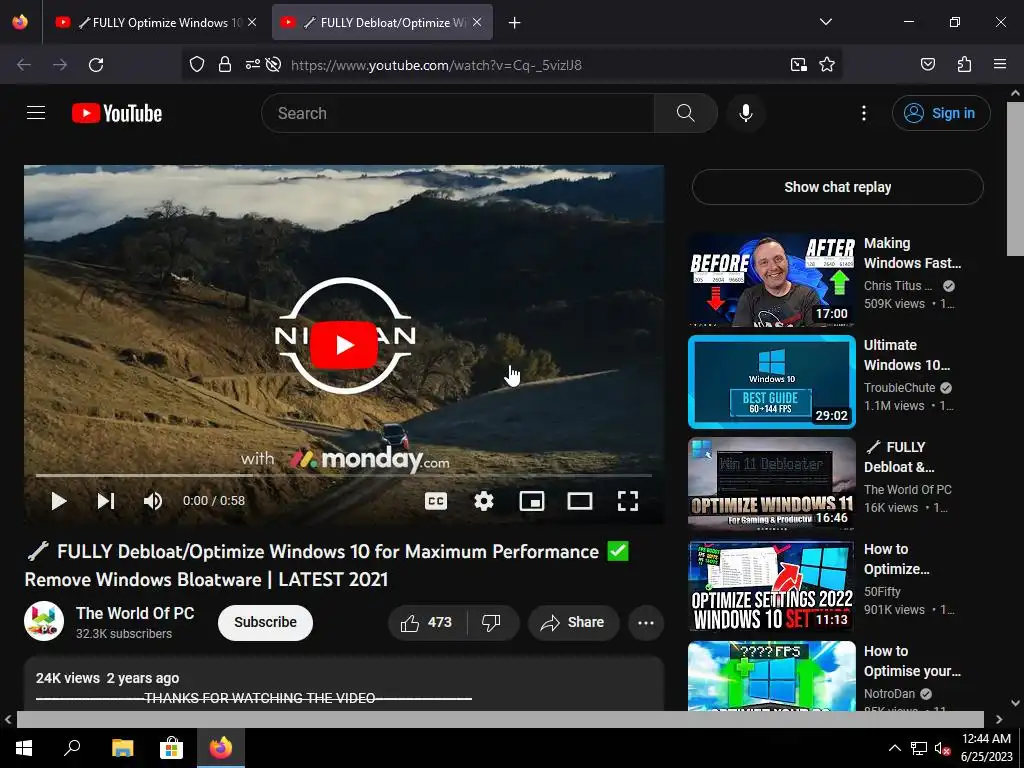Open YouTube settings three-dot menu
The height and width of the screenshot is (768, 1024).
(x=863, y=113)
